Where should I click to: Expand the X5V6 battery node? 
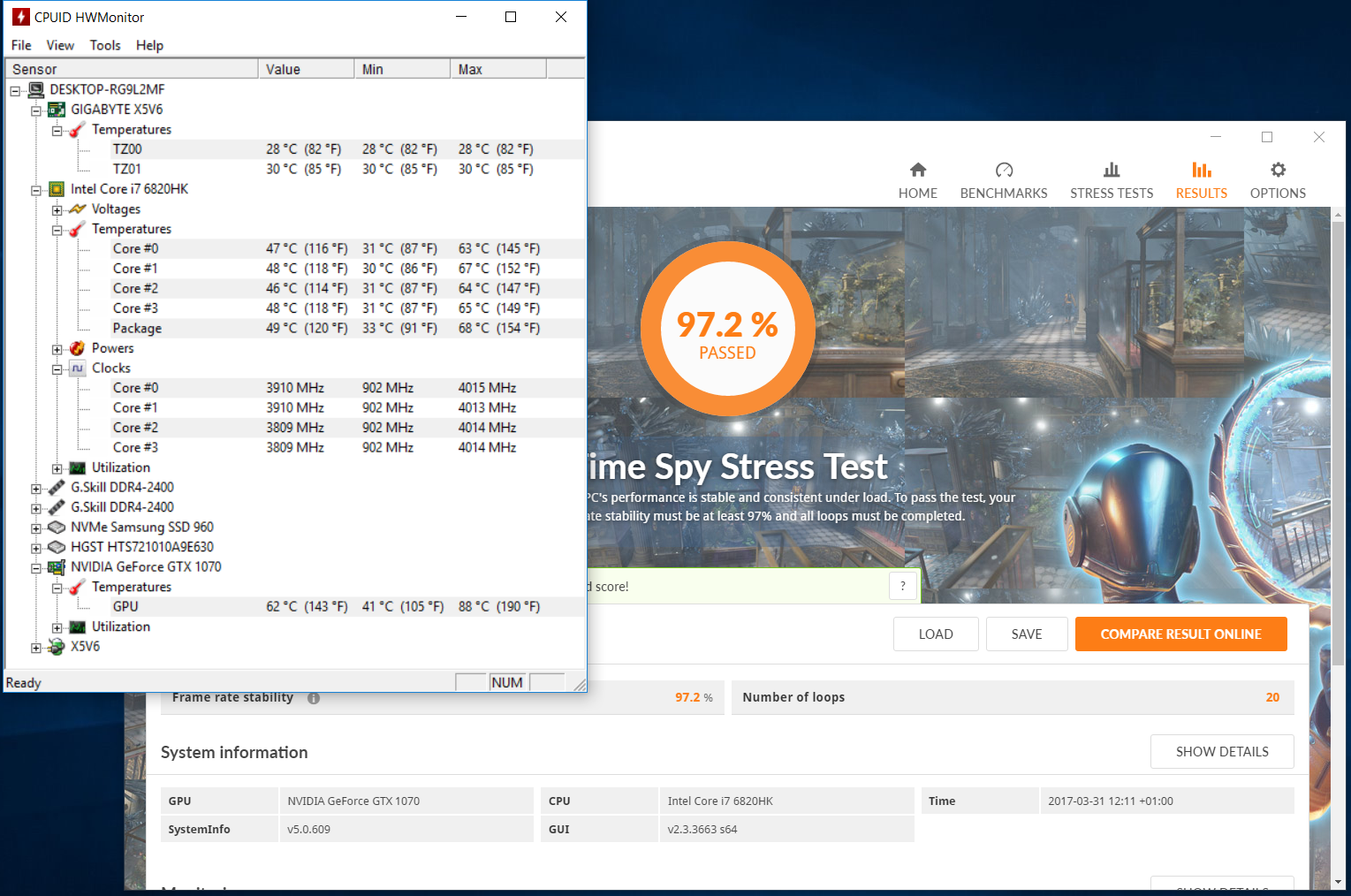(36, 648)
